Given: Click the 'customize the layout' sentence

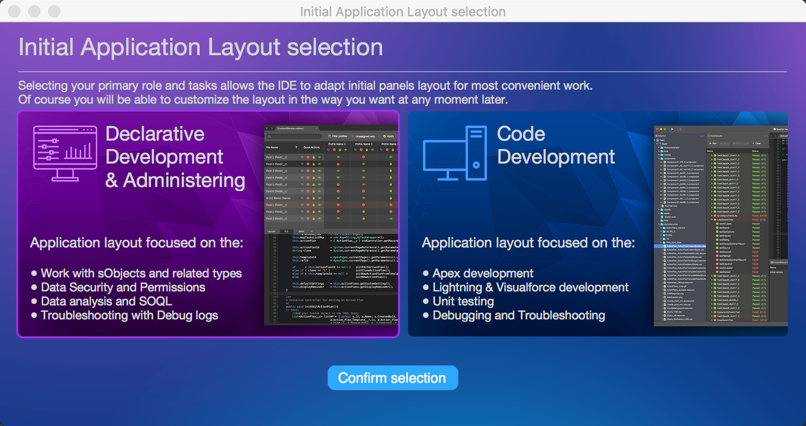Looking at the screenshot, I should point(263,99).
